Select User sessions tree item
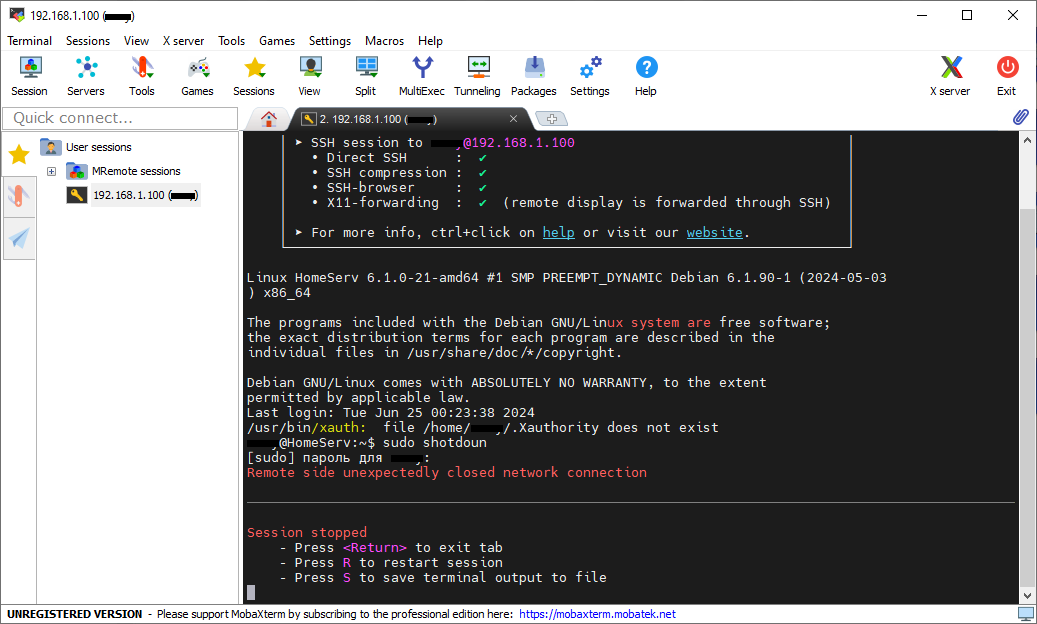Viewport: 1037px width, 624px height. coord(99,147)
